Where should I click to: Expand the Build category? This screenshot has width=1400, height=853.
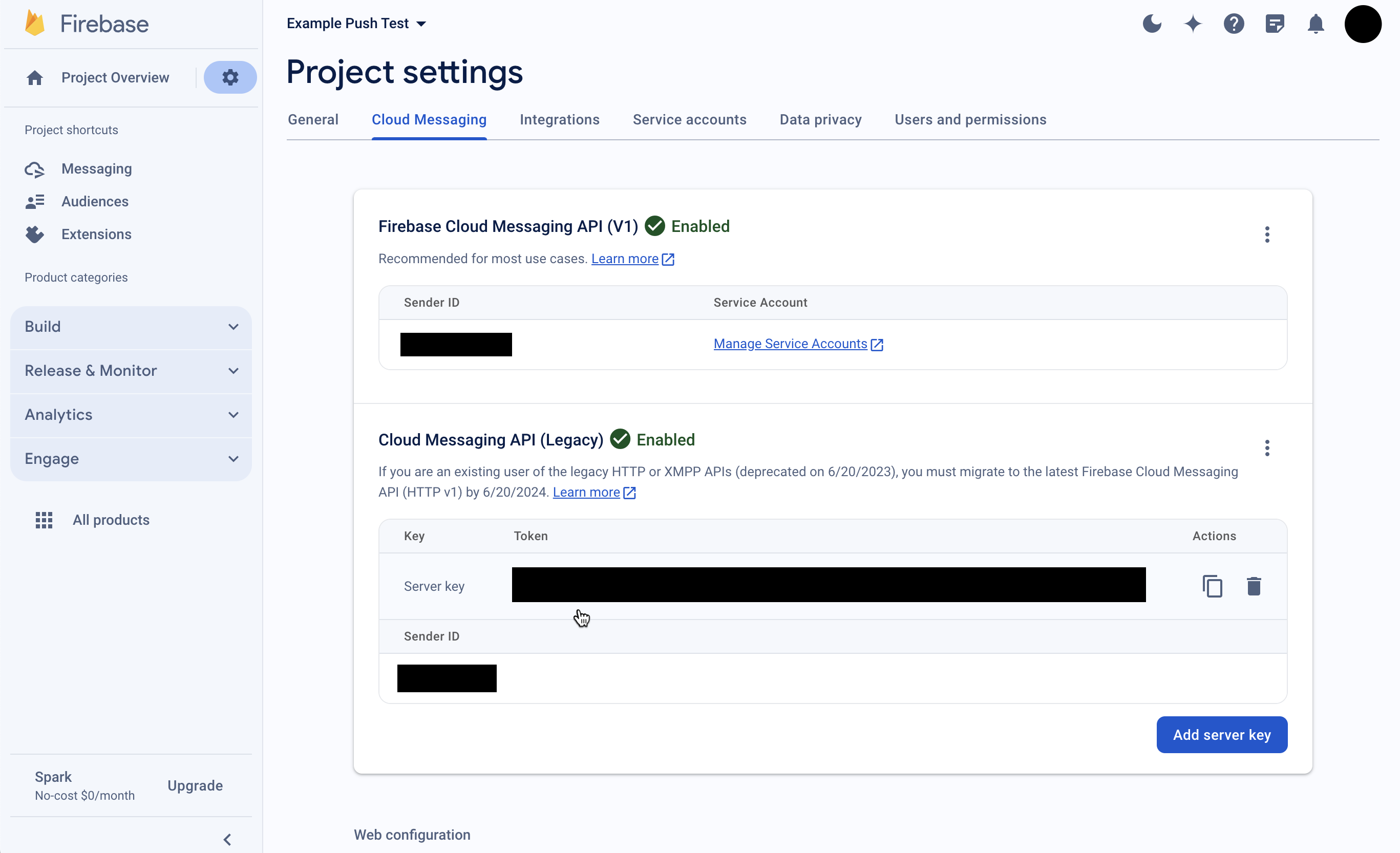[131, 327]
